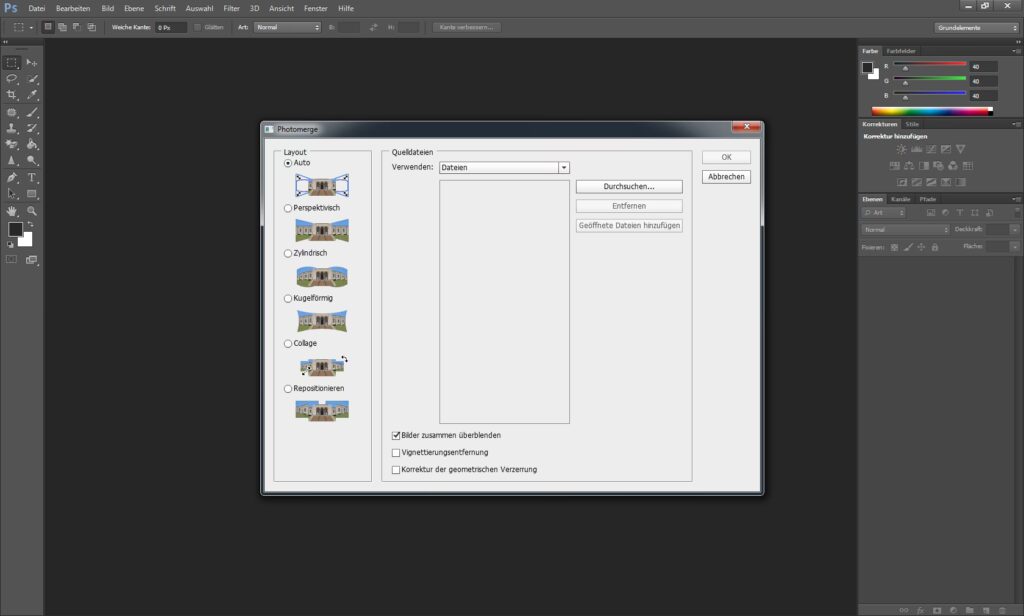Select the Lasso tool

tap(13, 78)
